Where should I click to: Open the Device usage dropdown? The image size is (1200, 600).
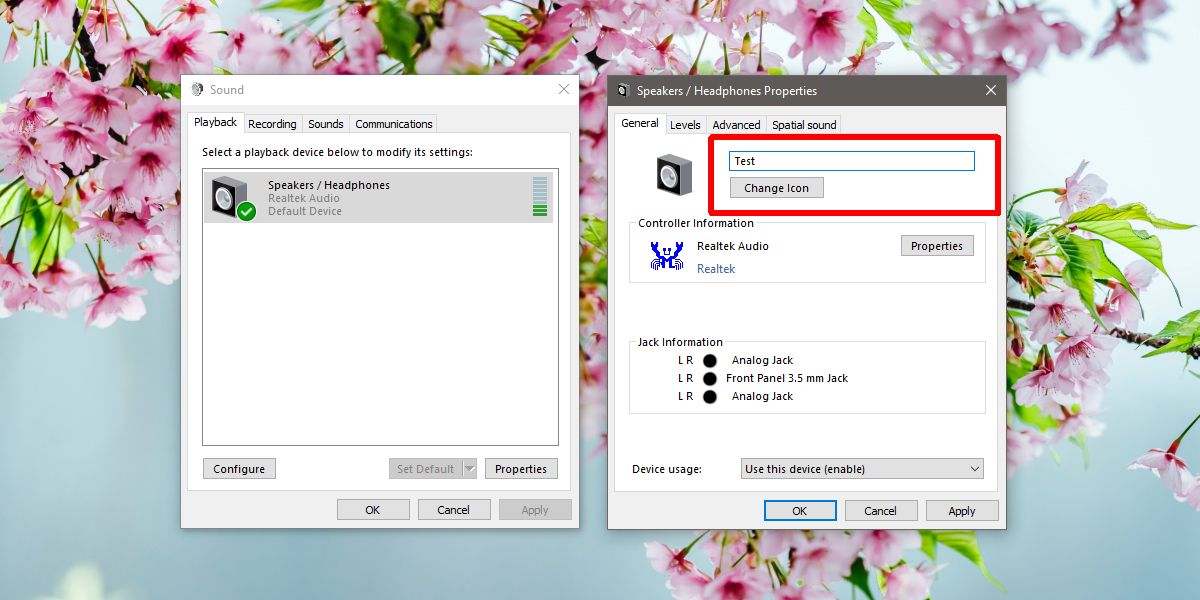[863, 469]
